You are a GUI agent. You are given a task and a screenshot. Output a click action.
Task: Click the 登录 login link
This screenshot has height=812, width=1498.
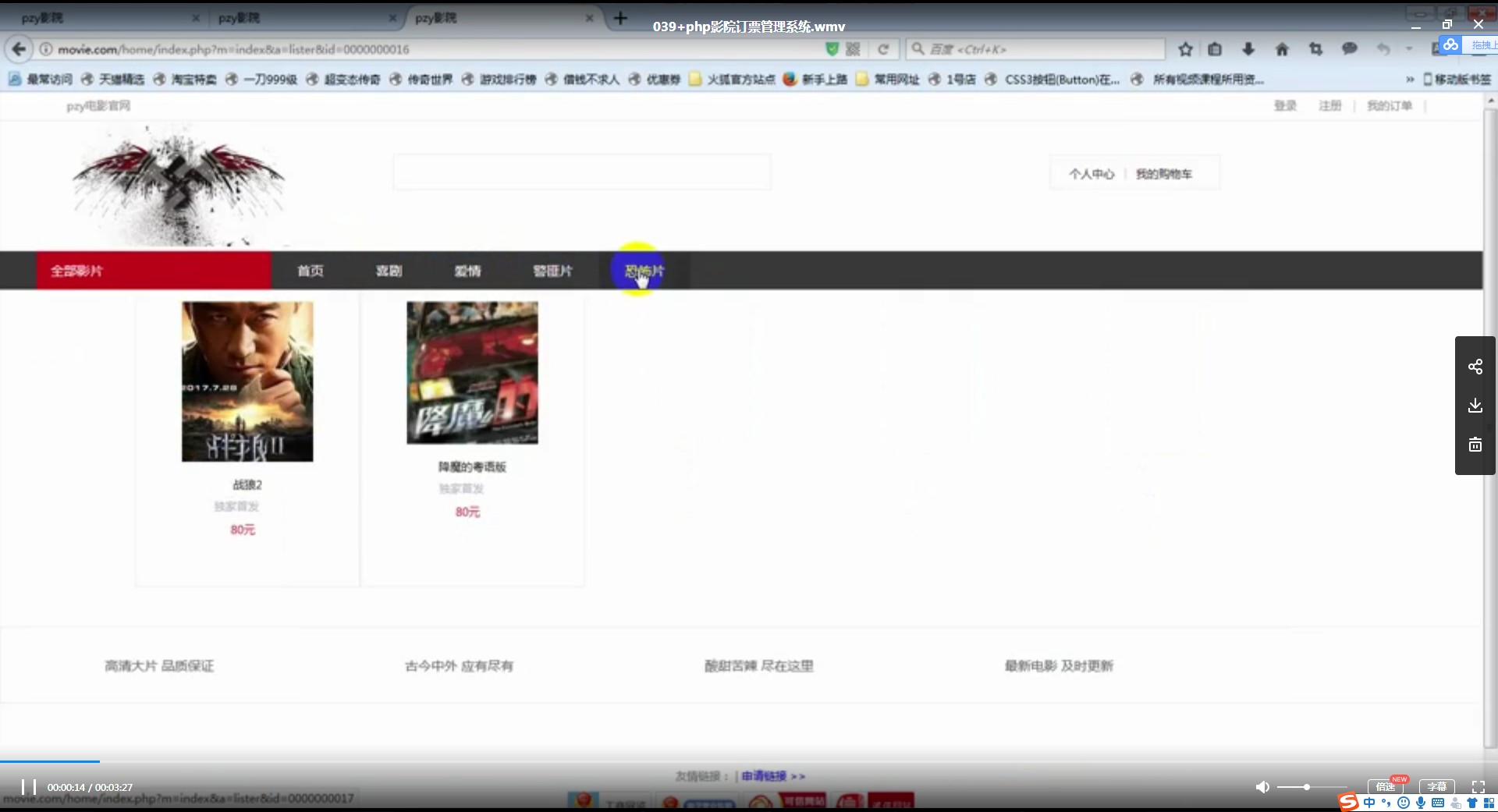tap(1285, 105)
